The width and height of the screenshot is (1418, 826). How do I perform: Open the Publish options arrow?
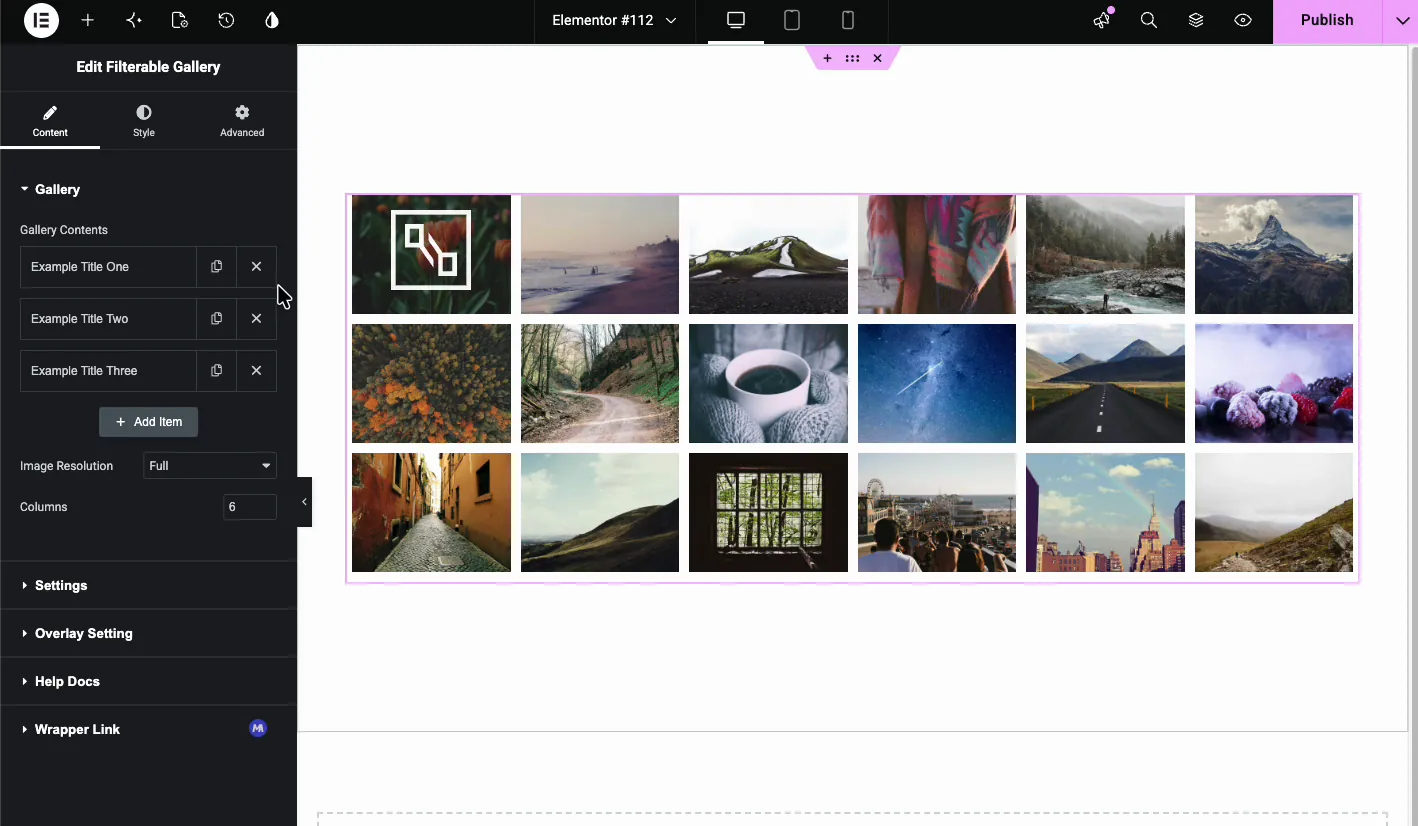[x=1400, y=20]
